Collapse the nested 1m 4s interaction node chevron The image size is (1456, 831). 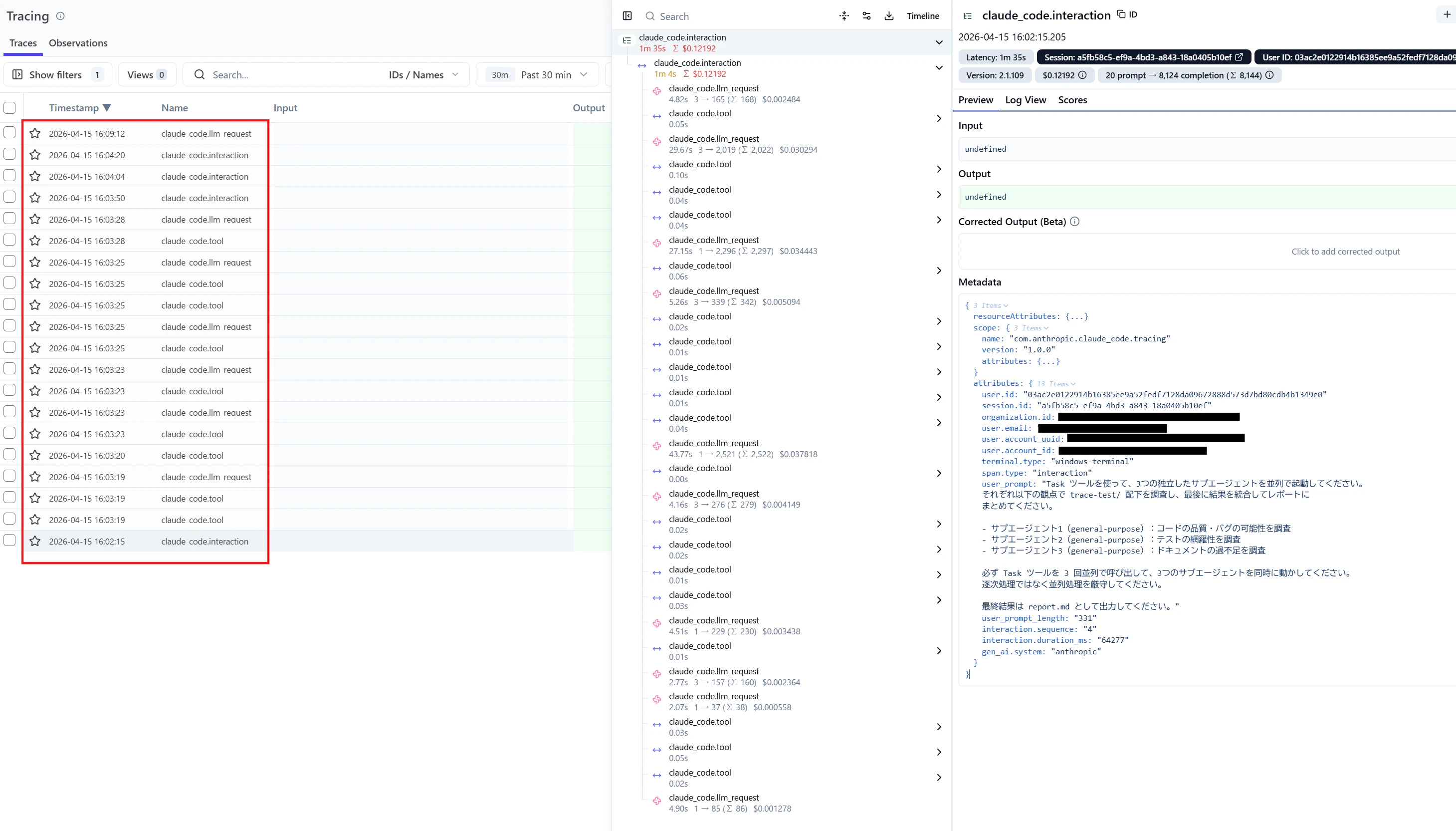pyautogui.click(x=939, y=68)
